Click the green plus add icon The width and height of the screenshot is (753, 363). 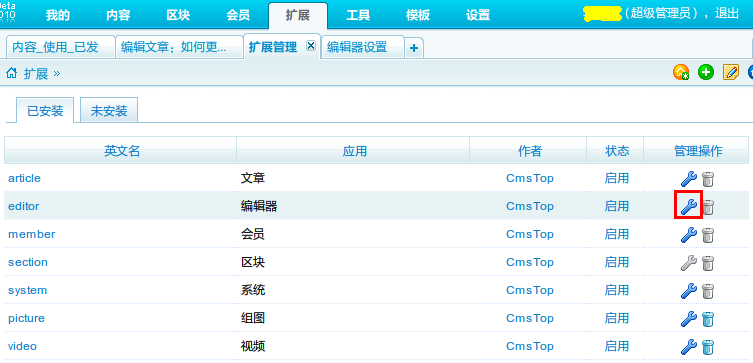tap(706, 73)
